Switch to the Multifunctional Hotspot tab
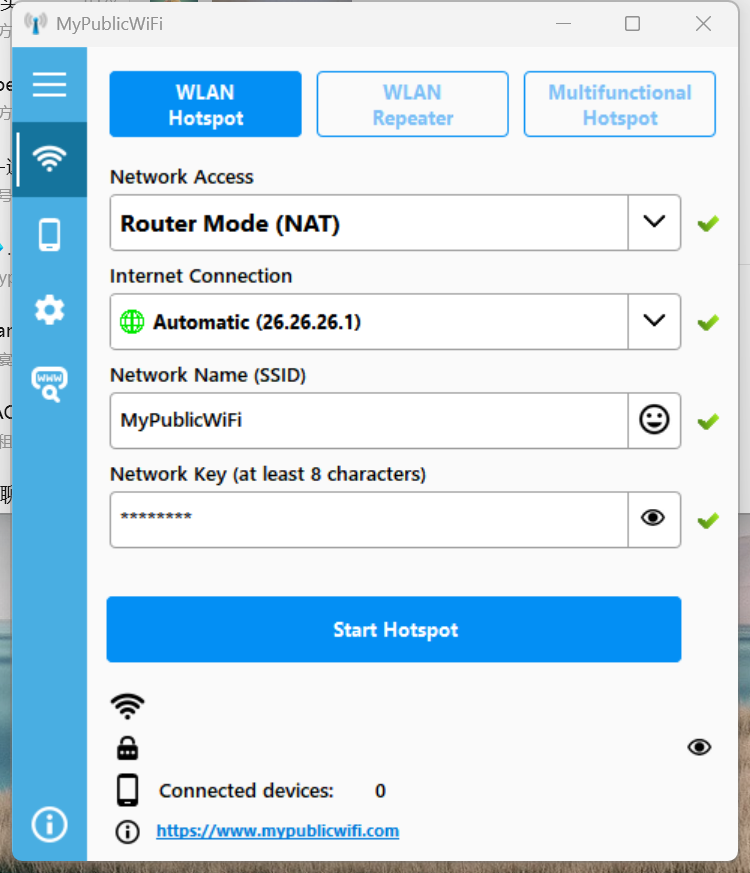Screen dimensions: 750x873 tap(619, 104)
